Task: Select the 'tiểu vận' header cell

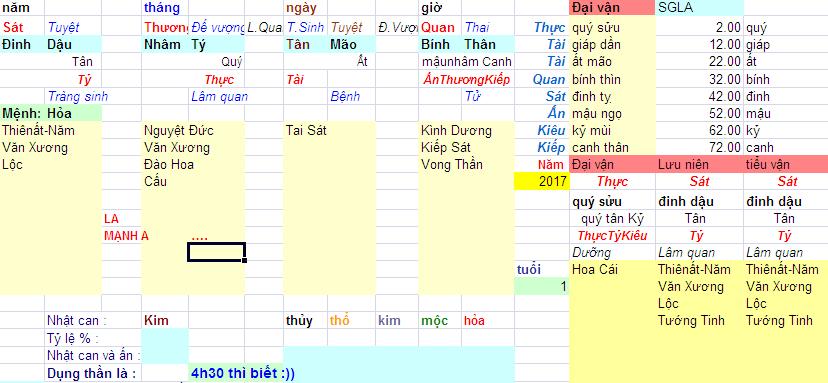Action: 786,164
